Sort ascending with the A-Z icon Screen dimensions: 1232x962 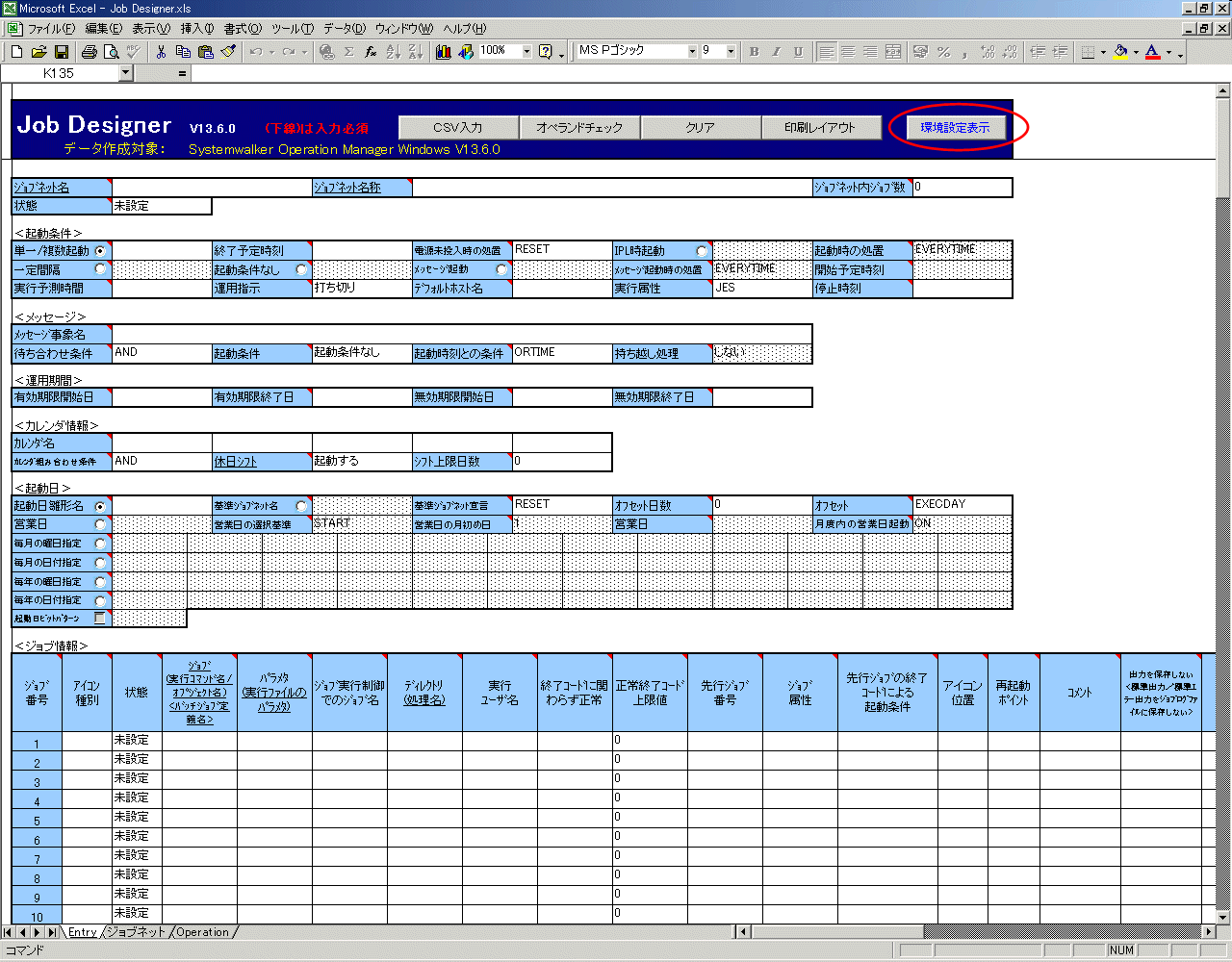click(x=393, y=52)
